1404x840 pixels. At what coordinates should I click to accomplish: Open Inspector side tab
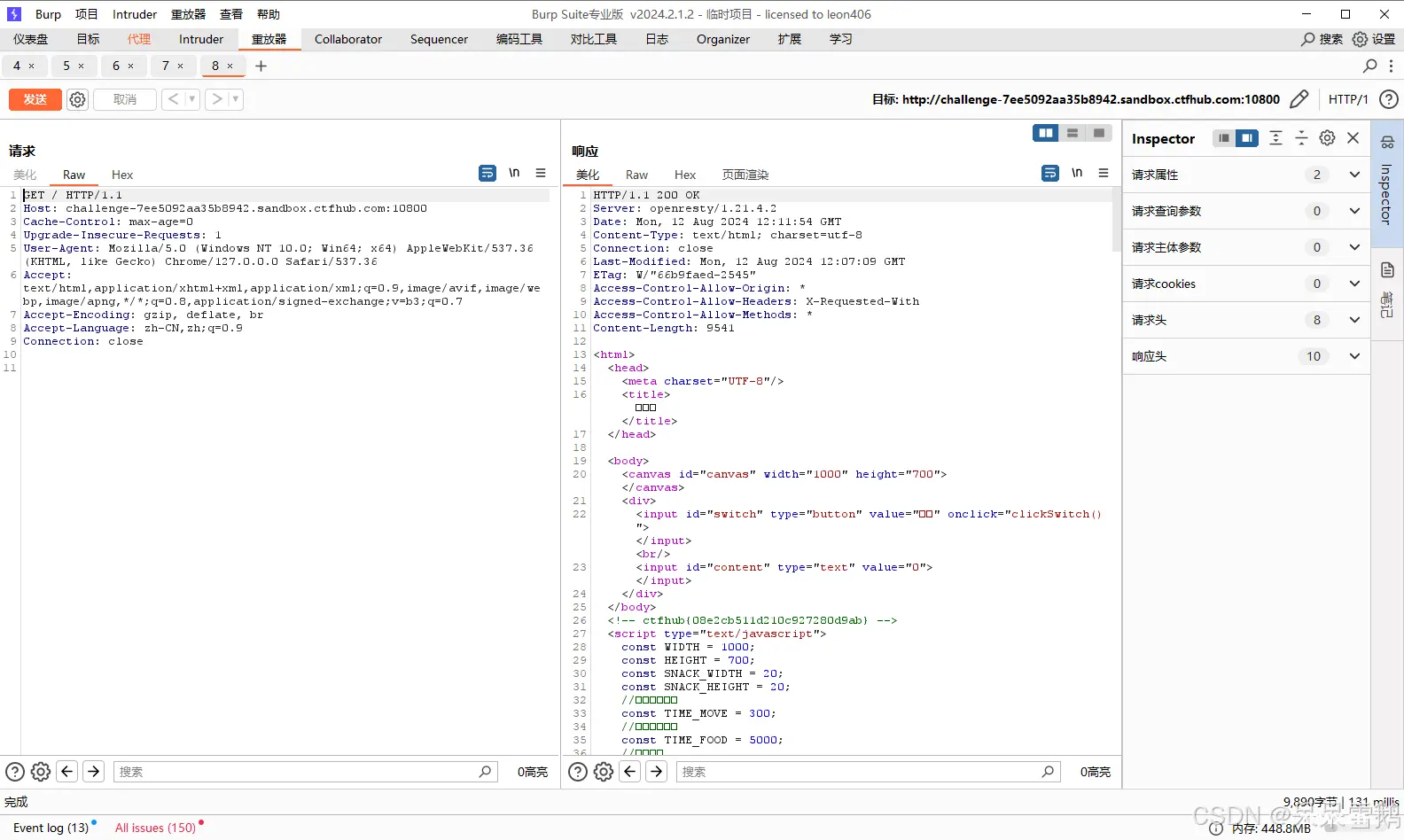click(x=1387, y=184)
